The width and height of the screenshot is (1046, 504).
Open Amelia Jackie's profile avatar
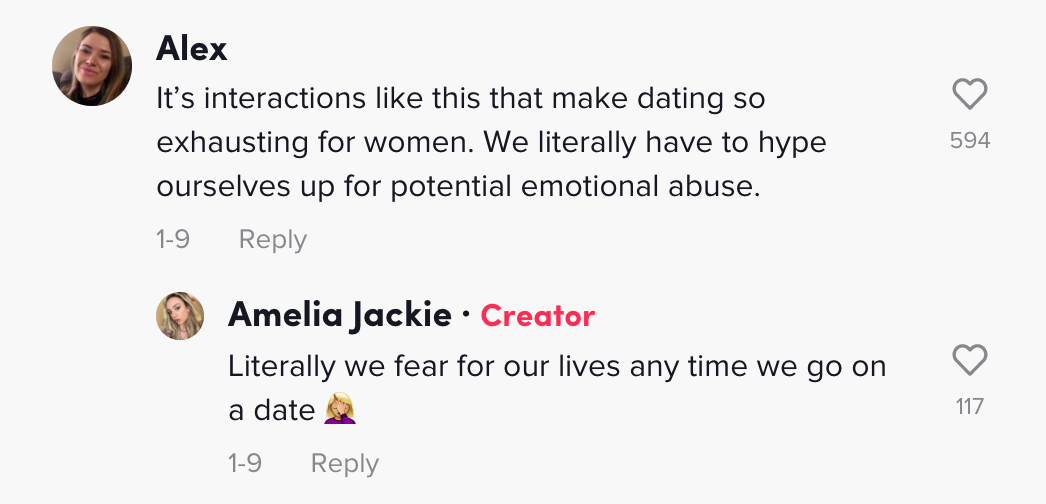[x=180, y=316]
